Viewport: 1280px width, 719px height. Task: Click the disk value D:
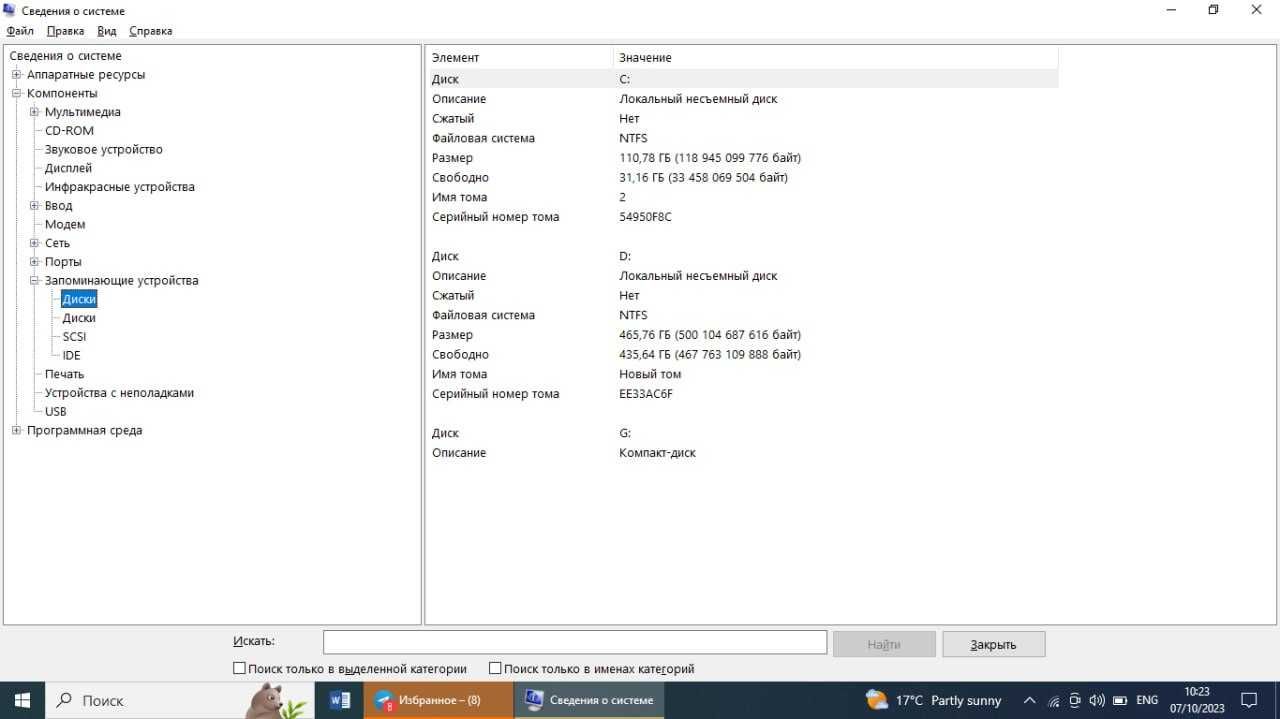[x=625, y=256]
